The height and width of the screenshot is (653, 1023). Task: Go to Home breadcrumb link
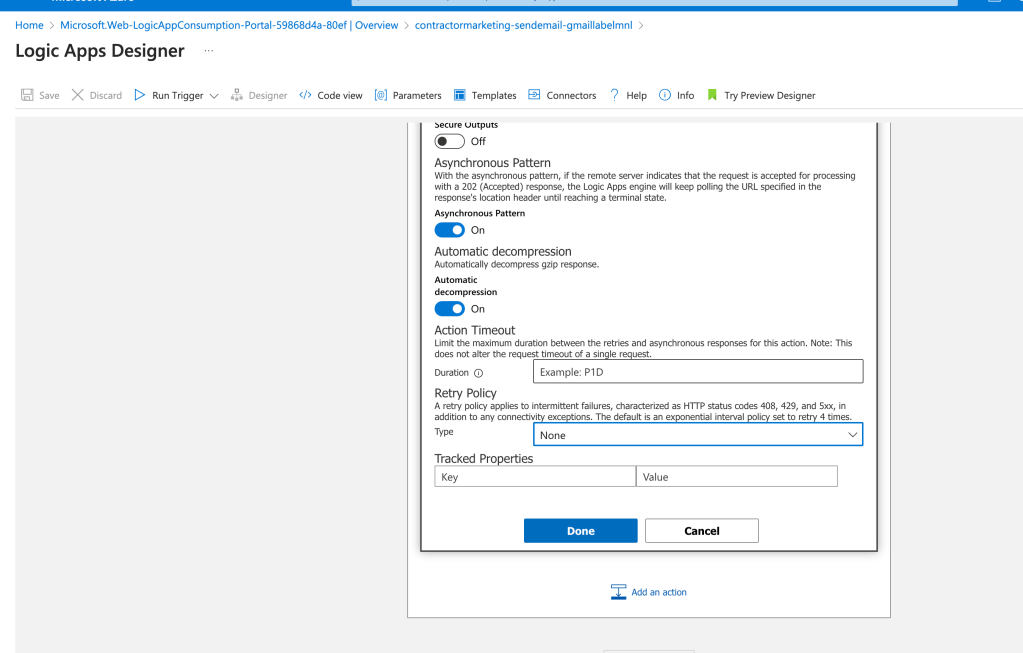[x=29, y=25]
